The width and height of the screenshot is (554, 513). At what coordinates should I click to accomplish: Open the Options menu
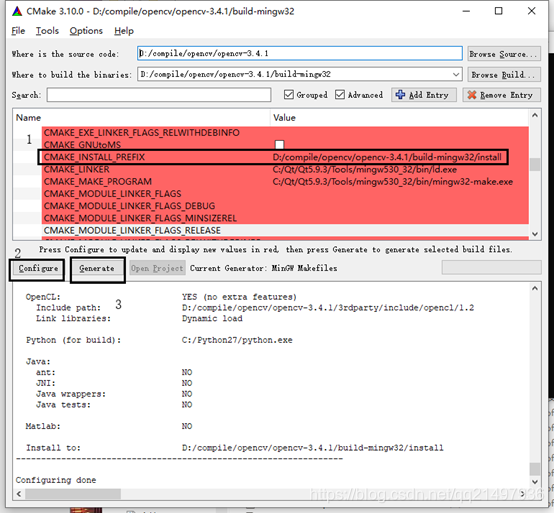[x=86, y=31]
